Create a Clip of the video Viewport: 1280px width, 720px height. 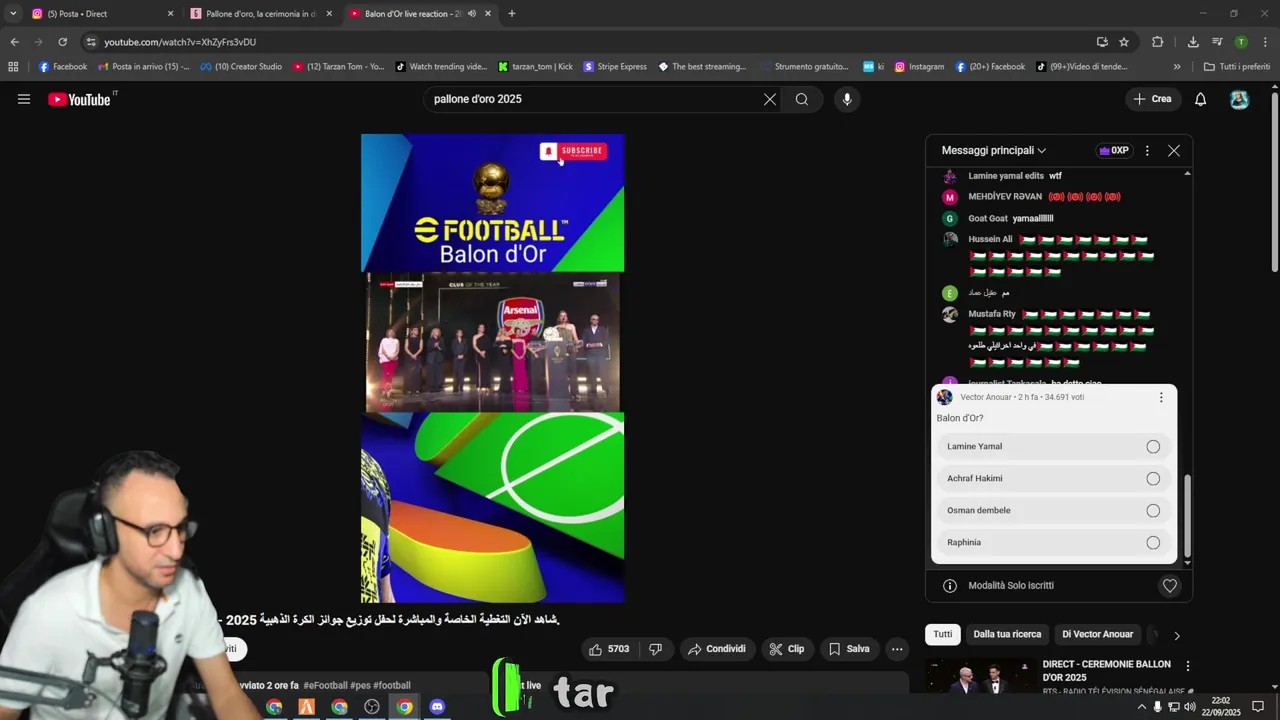pos(786,649)
